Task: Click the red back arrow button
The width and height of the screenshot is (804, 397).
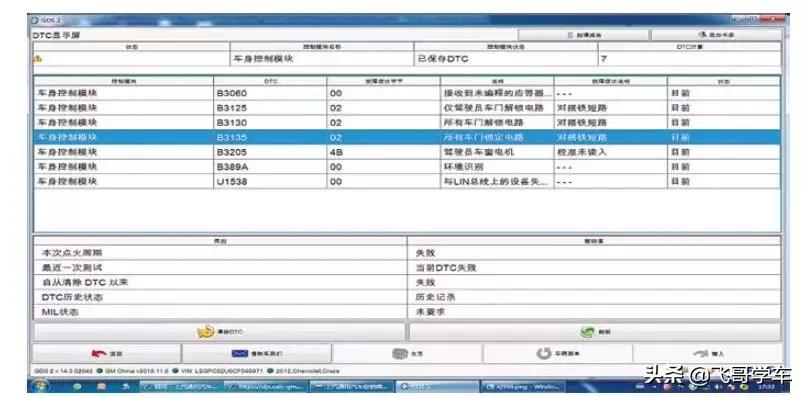Action: (107, 353)
